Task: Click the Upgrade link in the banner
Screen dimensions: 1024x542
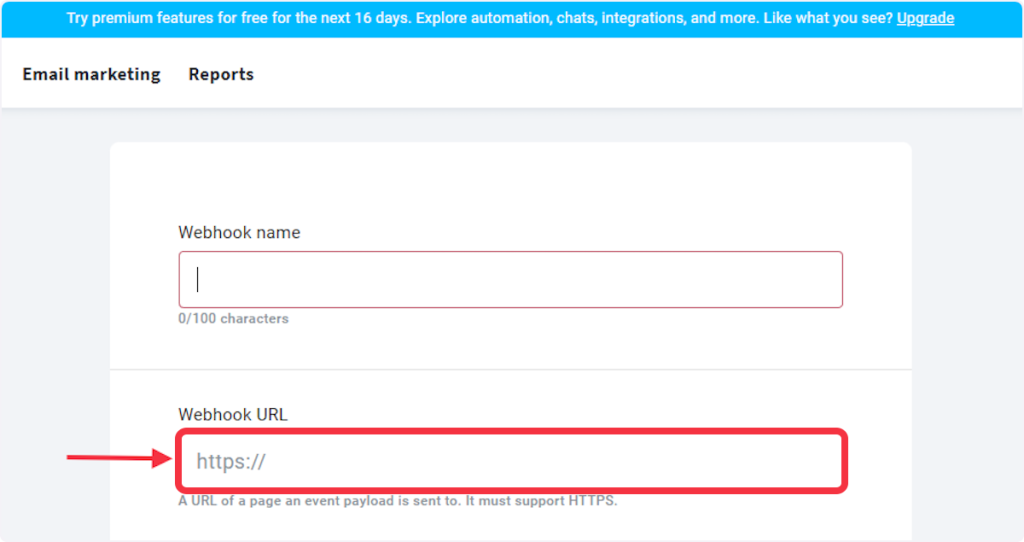Action: pos(925,18)
